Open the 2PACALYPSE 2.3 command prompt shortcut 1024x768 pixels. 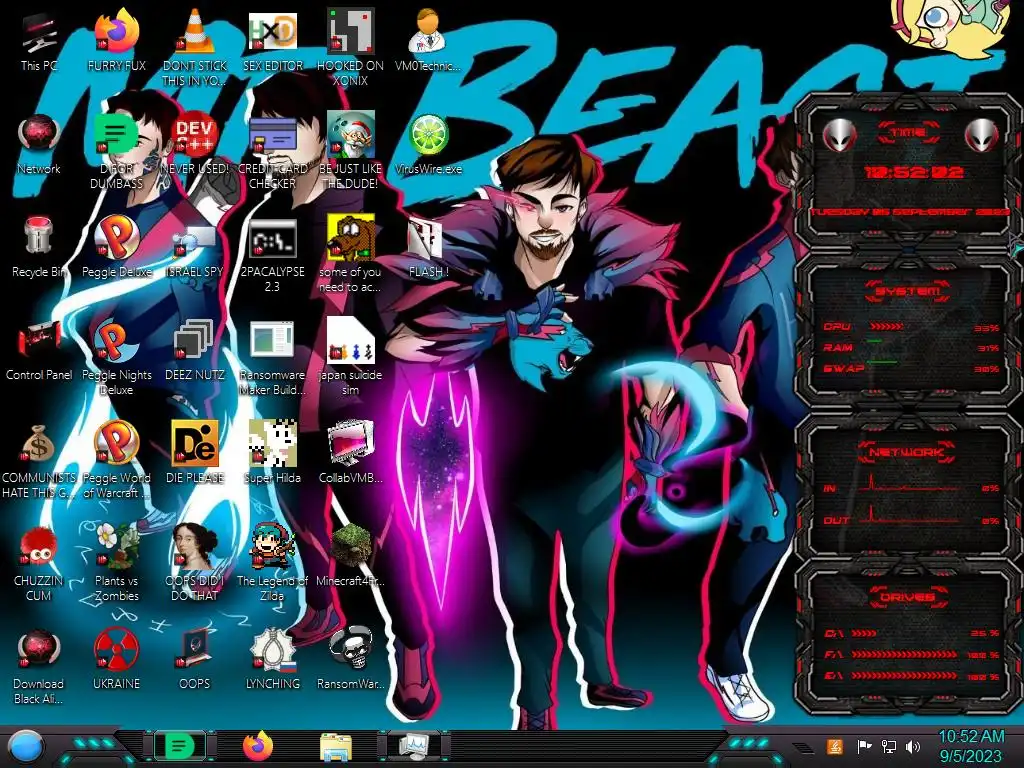tap(273, 255)
